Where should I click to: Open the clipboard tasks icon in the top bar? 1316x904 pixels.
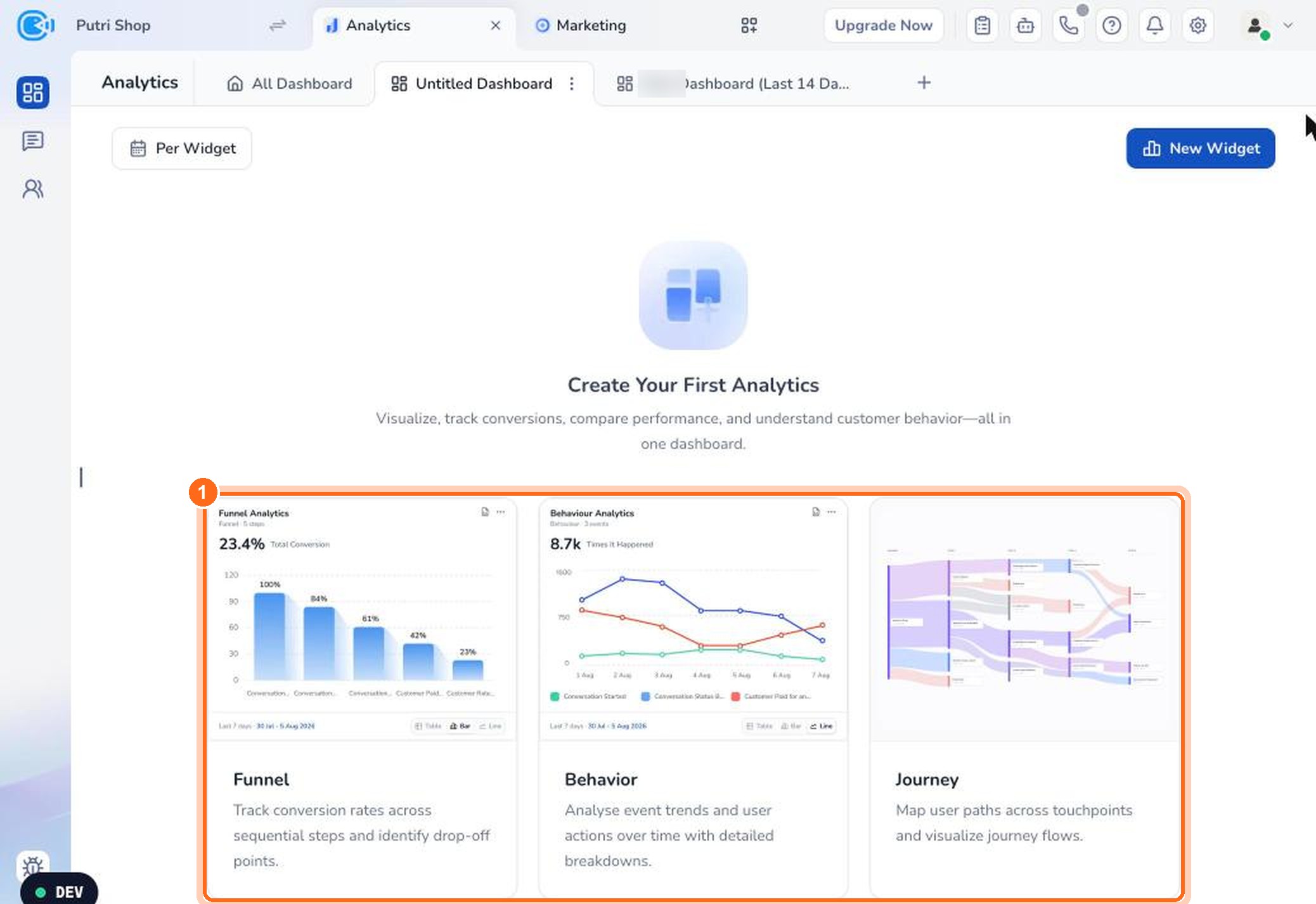coord(983,25)
